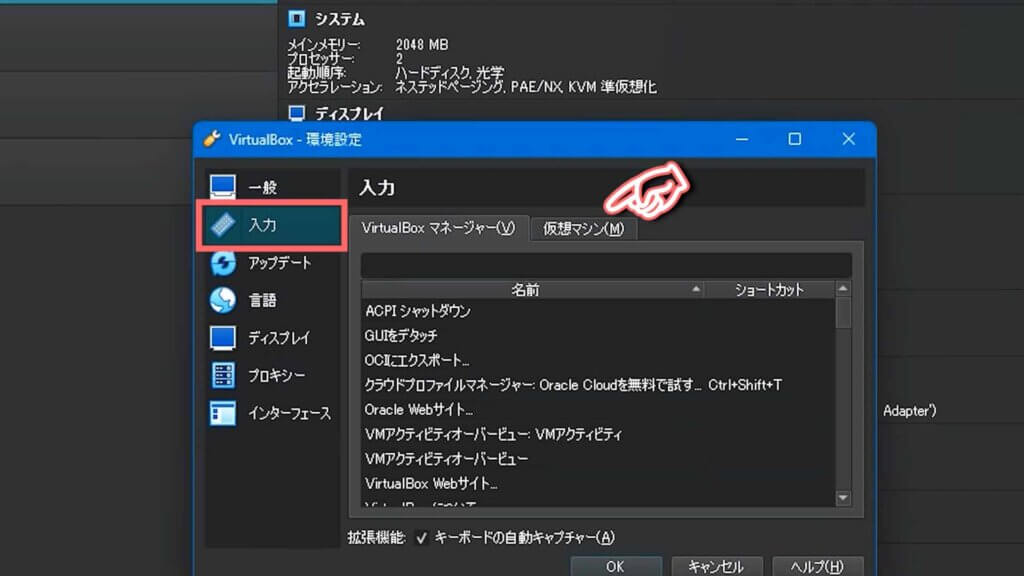Image resolution: width=1024 pixels, height=576 pixels.
Task: Click the ディスプレイ section icon behind the dialog
Action: [296, 114]
